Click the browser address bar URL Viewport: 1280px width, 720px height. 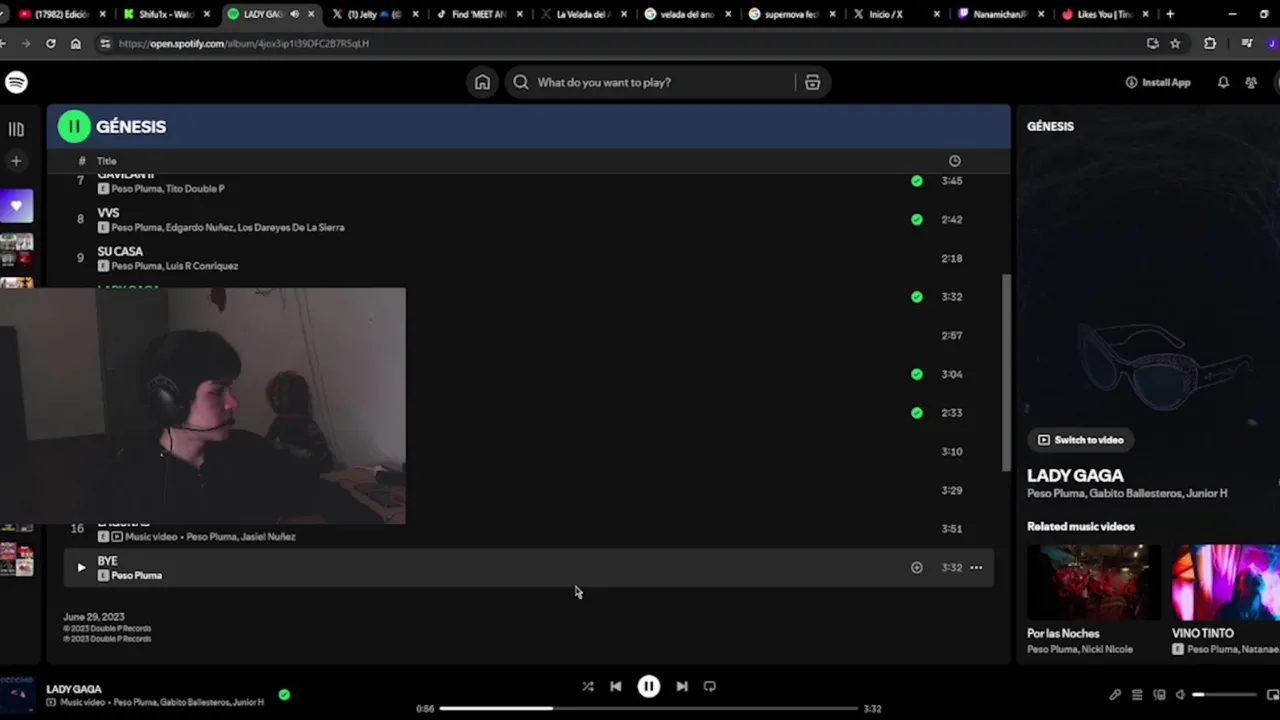[x=244, y=44]
